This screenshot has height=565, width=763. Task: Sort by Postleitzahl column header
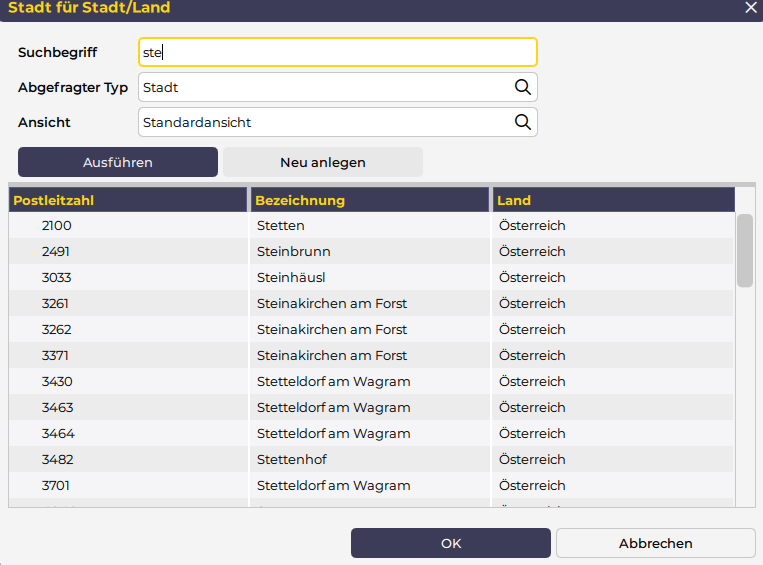128,200
